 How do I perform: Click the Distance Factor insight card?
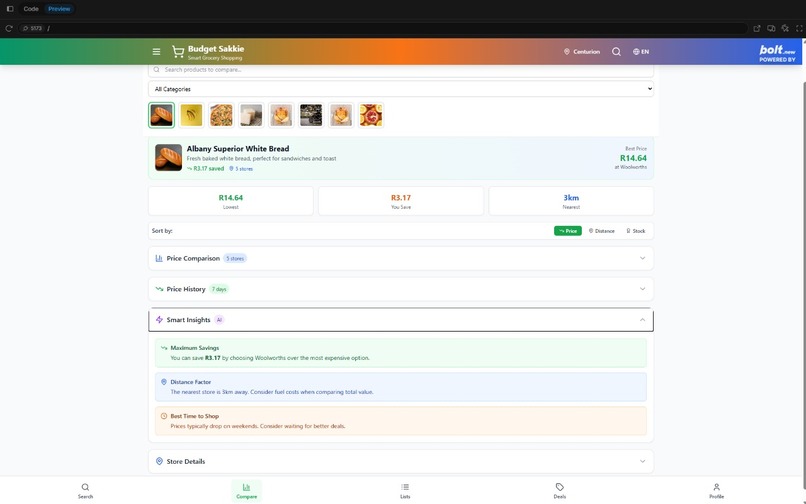401,387
